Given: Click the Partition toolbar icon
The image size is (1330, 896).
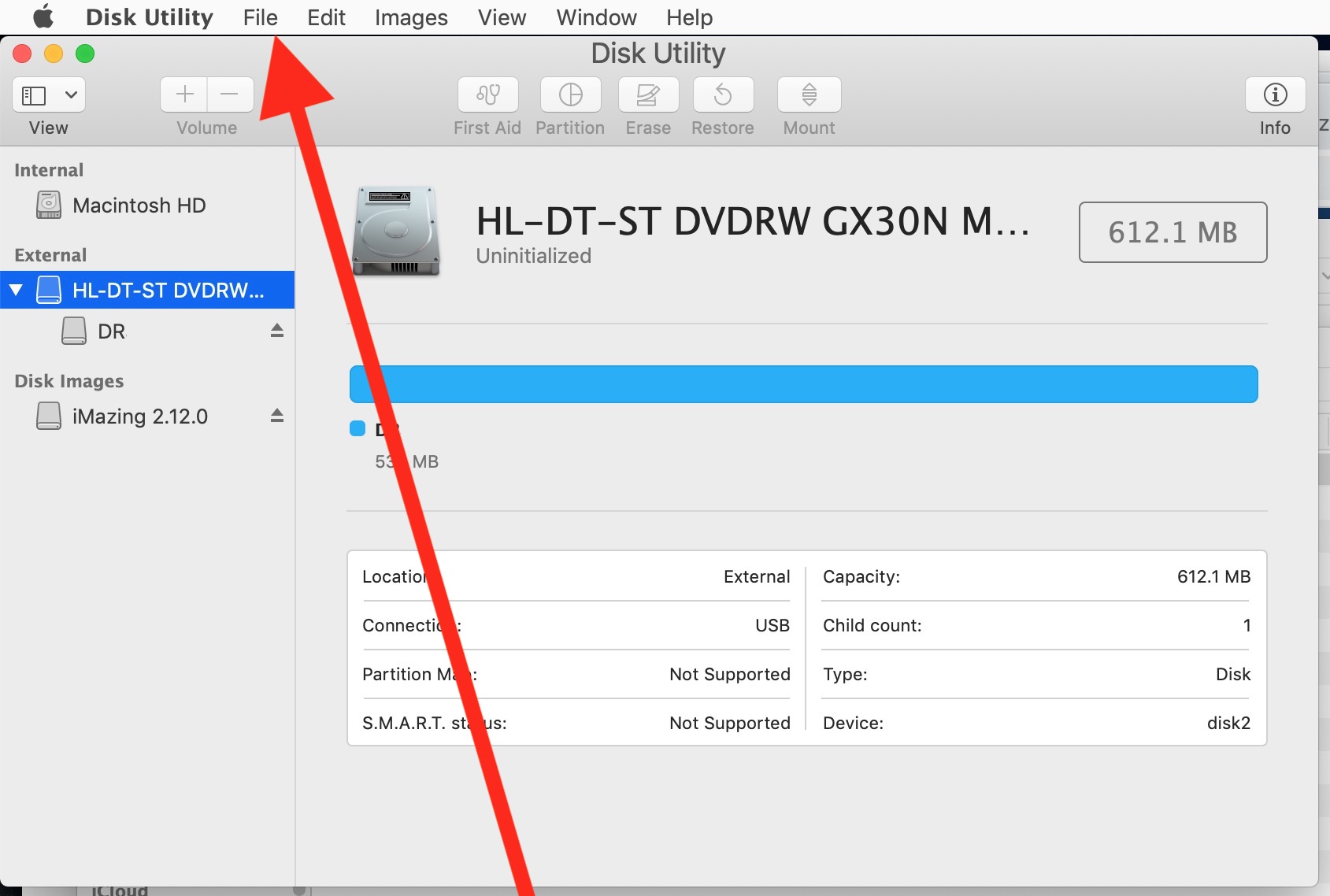Looking at the screenshot, I should [x=570, y=94].
